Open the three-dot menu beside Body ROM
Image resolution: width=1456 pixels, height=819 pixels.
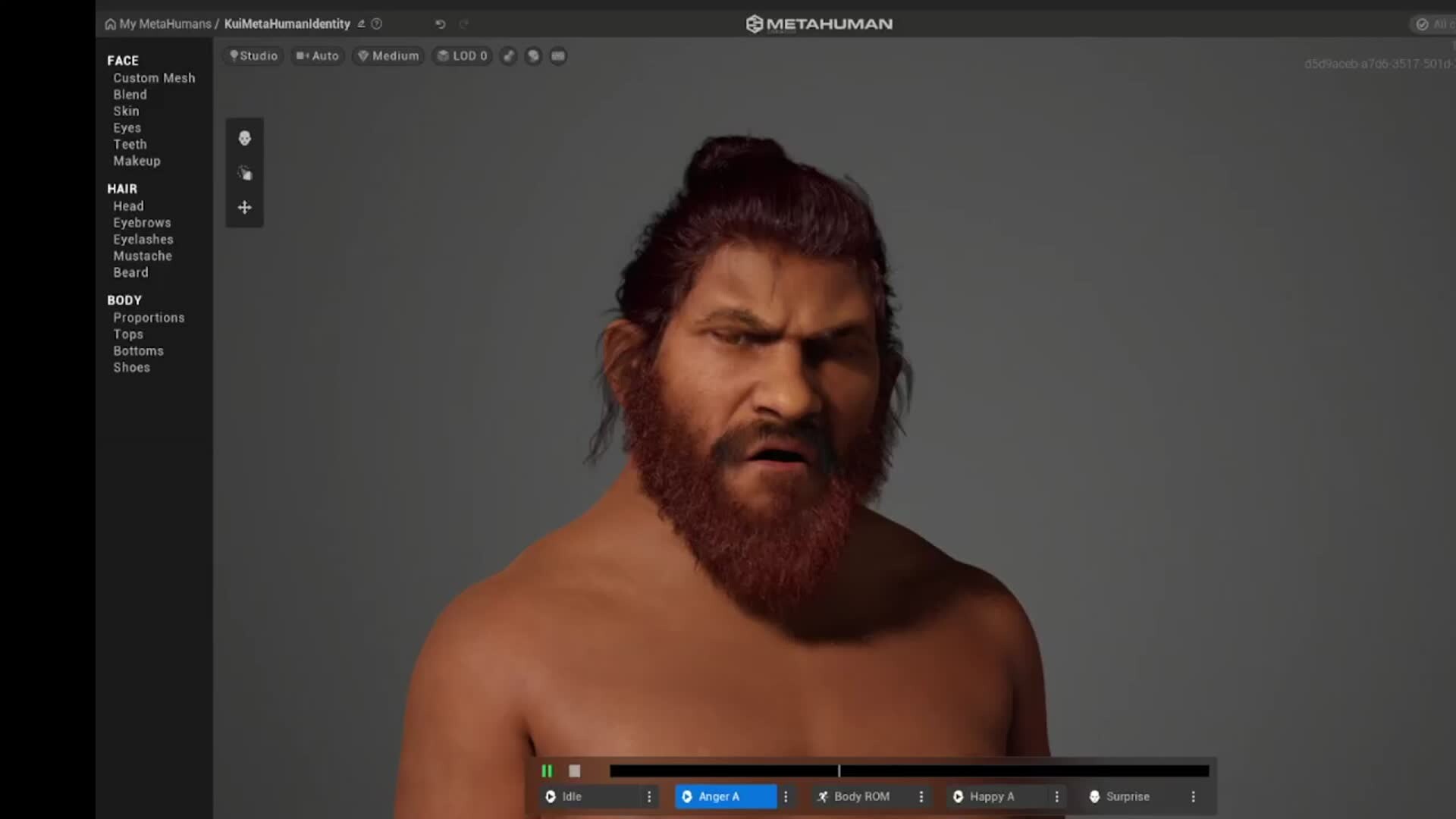tap(920, 796)
